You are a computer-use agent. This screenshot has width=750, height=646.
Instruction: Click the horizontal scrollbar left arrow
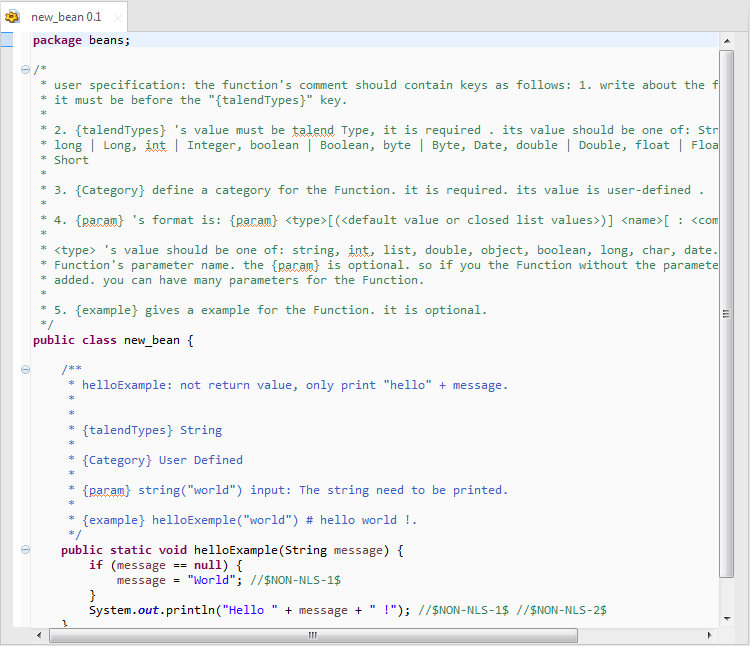pyautogui.click(x=39, y=635)
